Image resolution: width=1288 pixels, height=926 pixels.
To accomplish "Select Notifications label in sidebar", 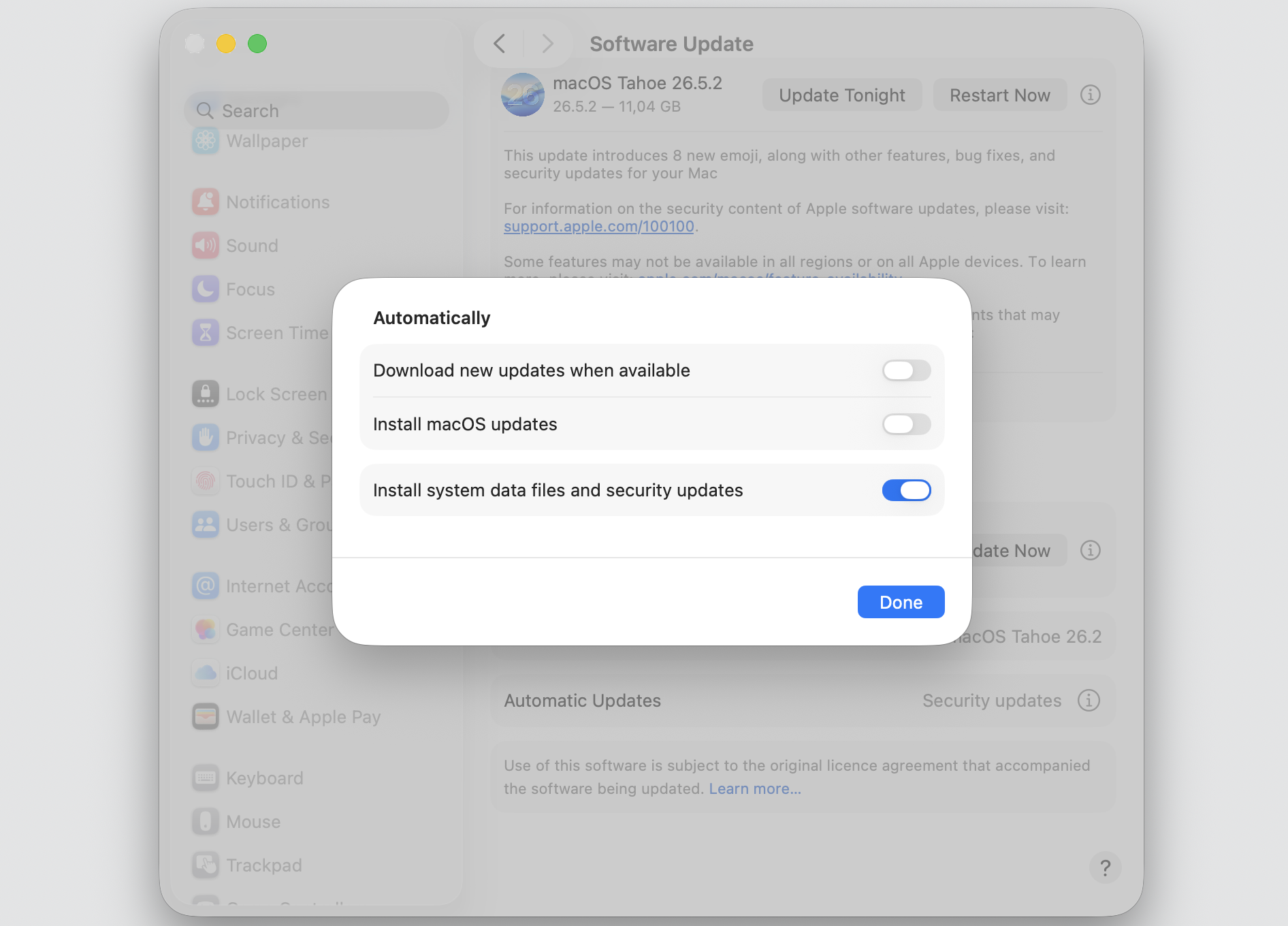I will click(278, 202).
